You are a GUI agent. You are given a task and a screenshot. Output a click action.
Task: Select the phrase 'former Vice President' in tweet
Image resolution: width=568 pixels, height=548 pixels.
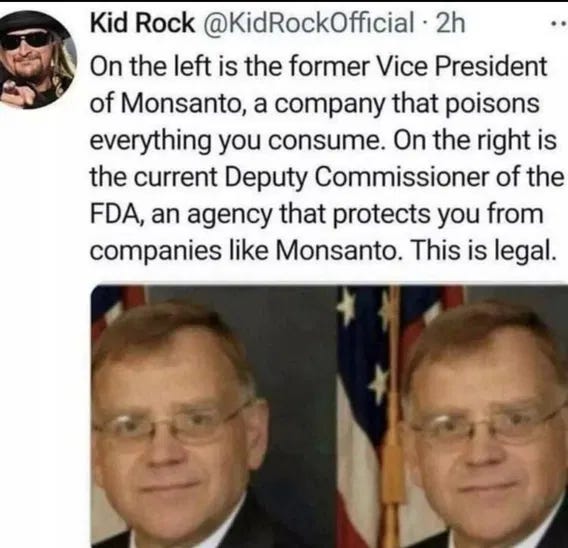(418, 67)
